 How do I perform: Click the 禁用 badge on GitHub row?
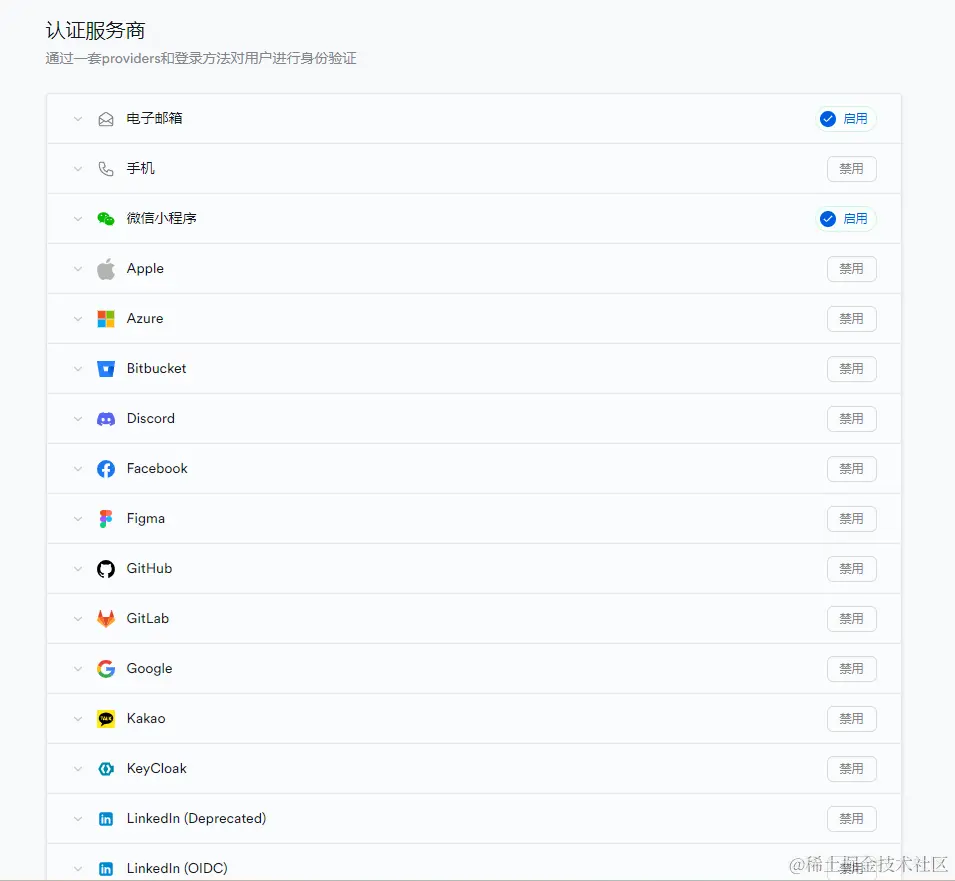(851, 569)
